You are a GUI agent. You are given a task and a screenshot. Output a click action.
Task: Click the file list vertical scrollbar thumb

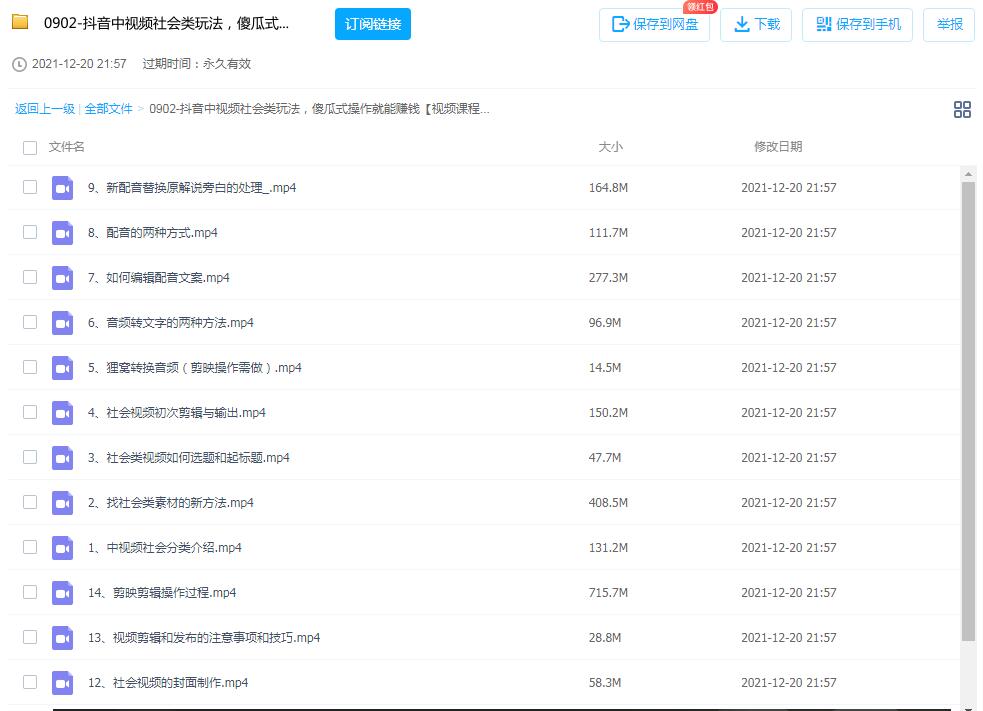[969, 411]
